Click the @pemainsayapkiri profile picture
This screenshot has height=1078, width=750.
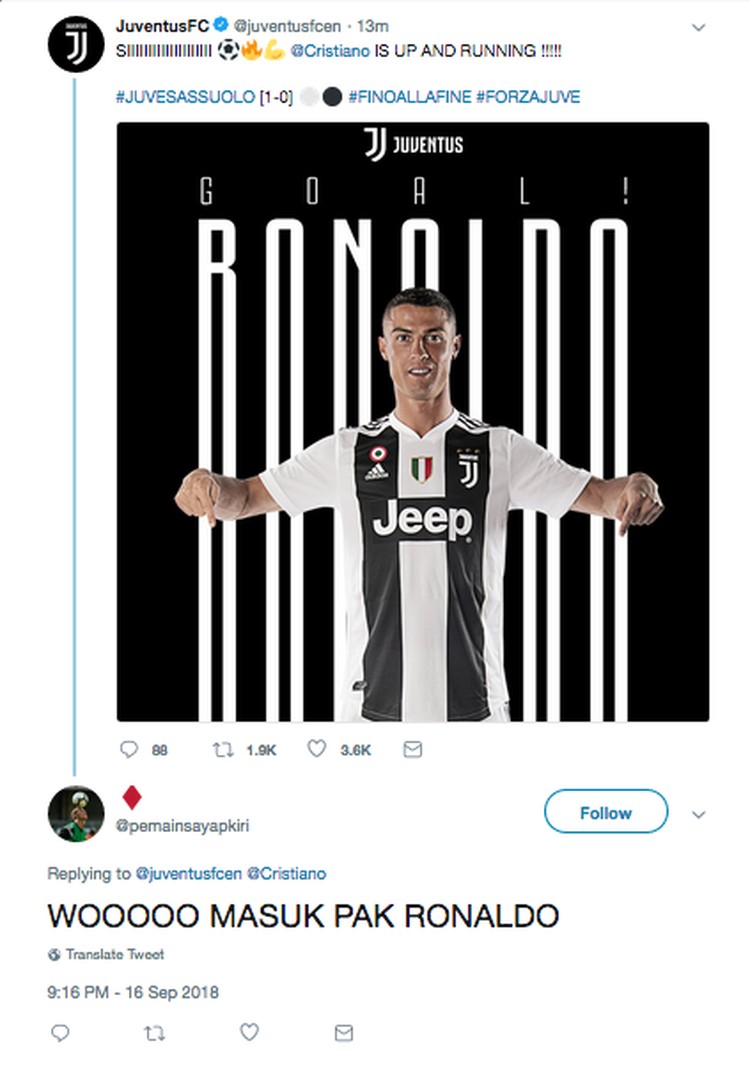pyautogui.click(x=76, y=813)
